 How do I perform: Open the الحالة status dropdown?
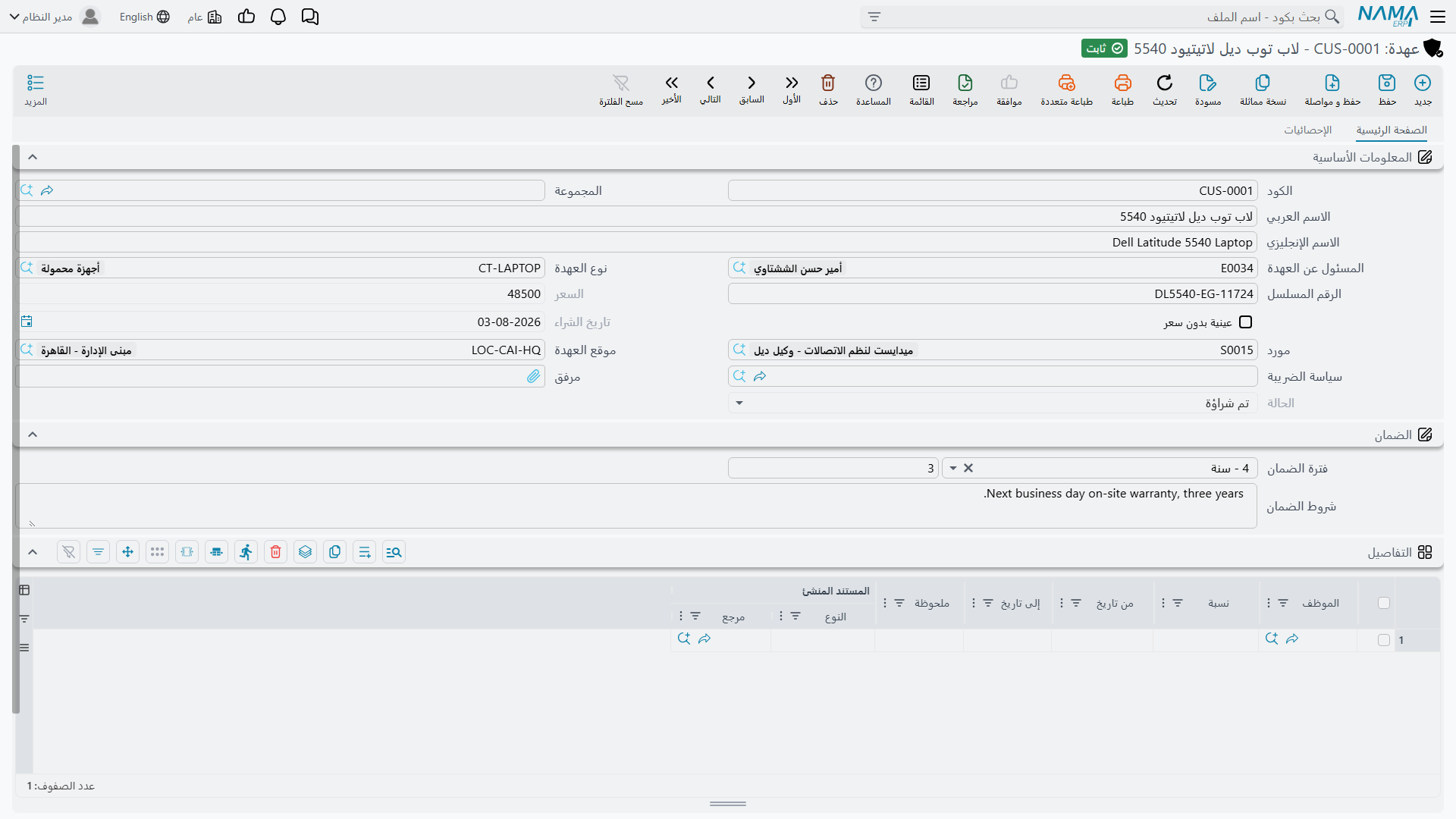(739, 403)
